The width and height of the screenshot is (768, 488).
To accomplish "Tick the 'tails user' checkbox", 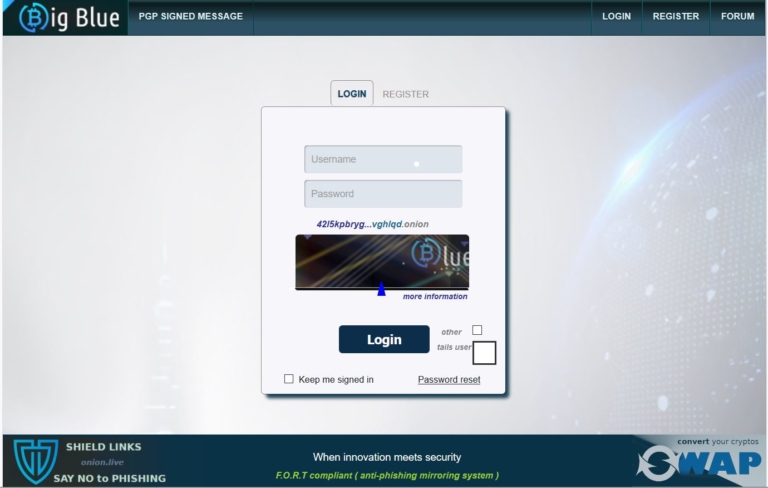I will [484, 353].
